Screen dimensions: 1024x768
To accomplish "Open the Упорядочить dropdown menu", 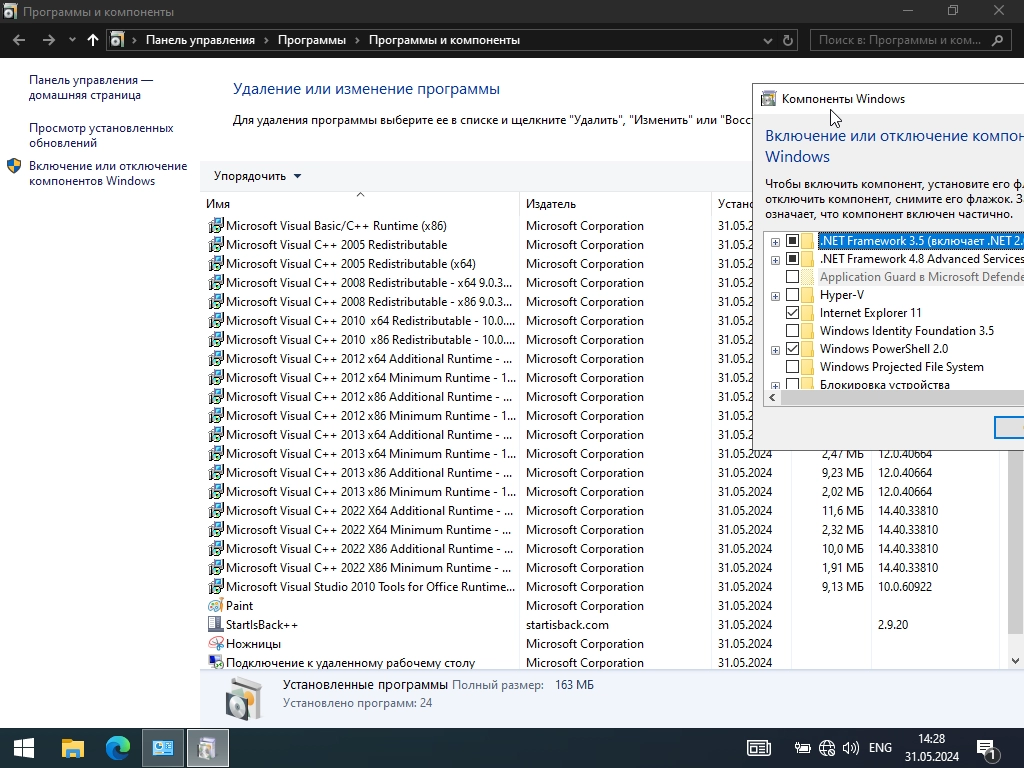I will point(257,176).
